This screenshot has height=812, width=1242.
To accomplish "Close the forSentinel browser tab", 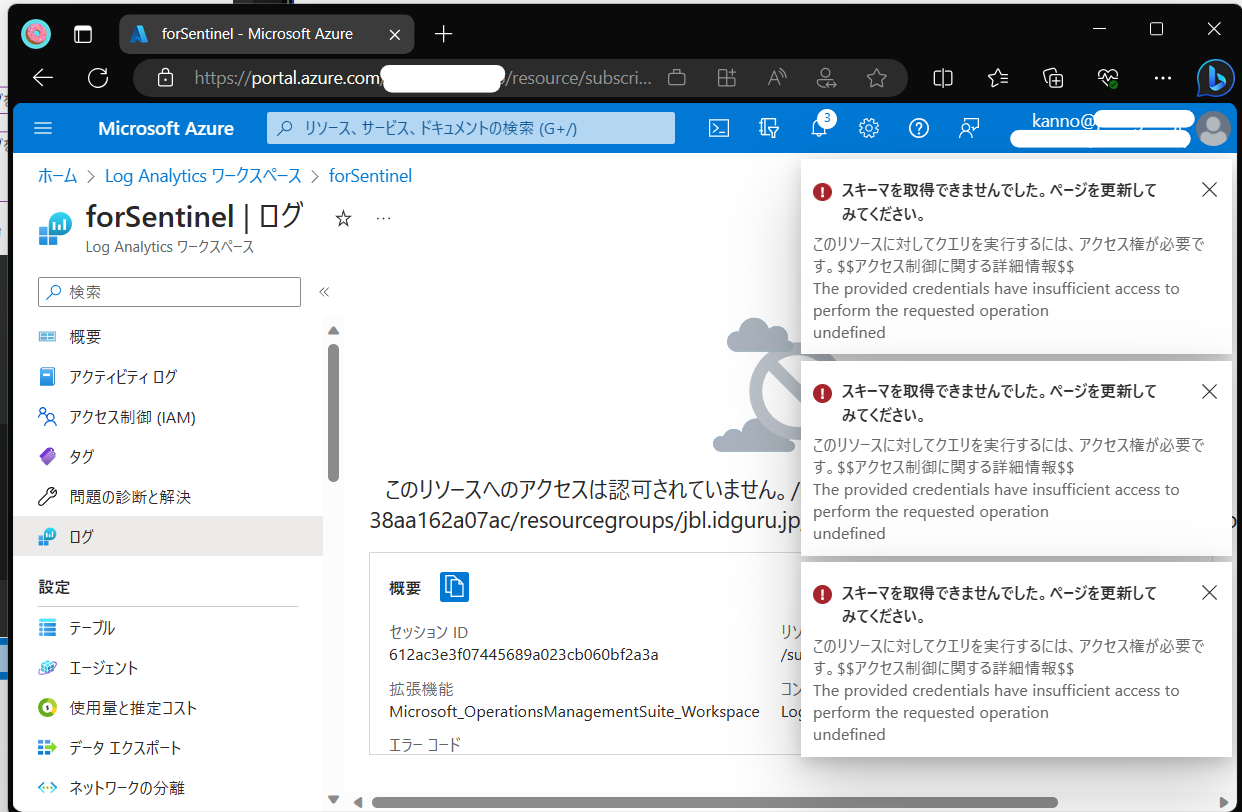I will [395, 34].
